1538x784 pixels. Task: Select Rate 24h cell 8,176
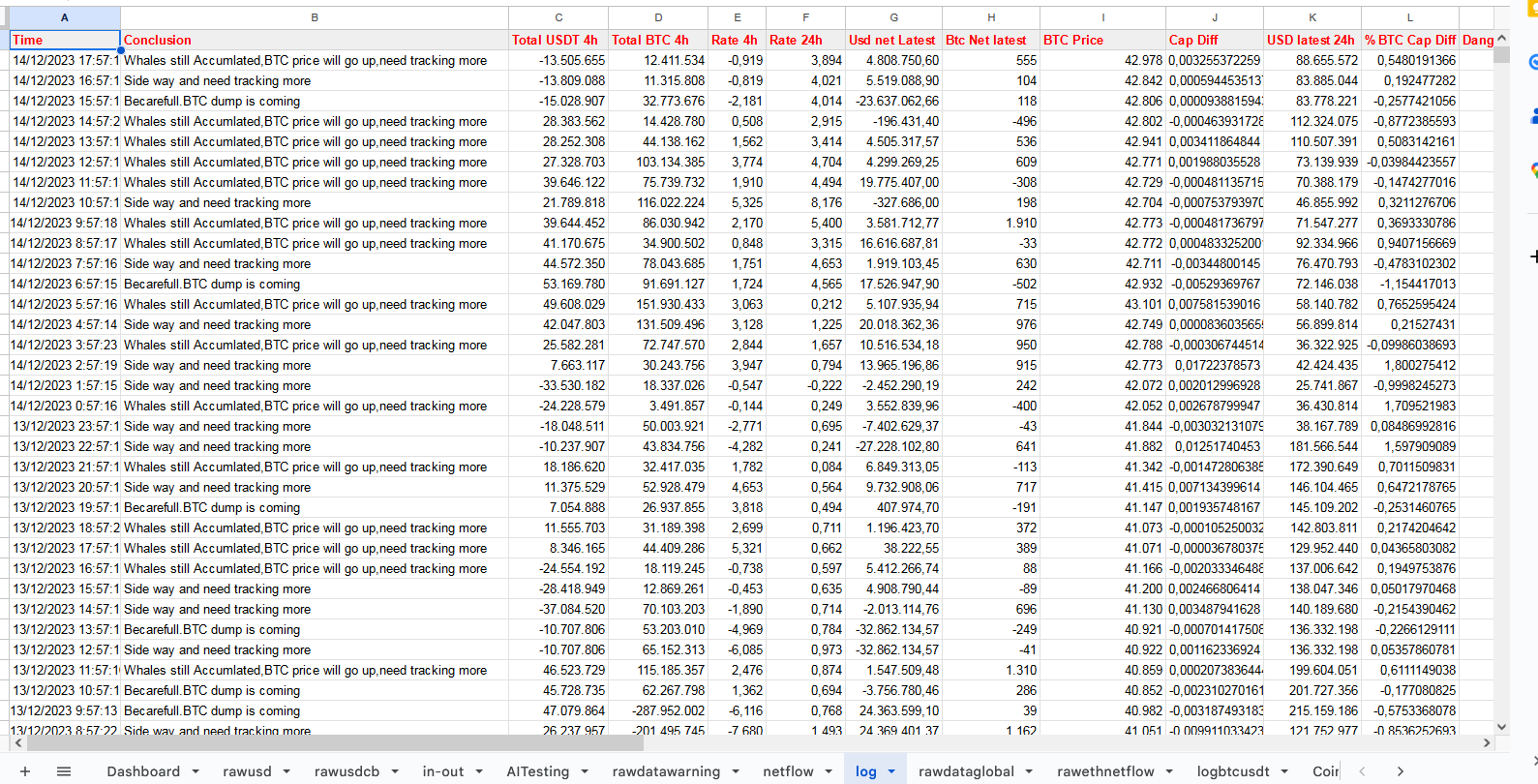(x=805, y=202)
